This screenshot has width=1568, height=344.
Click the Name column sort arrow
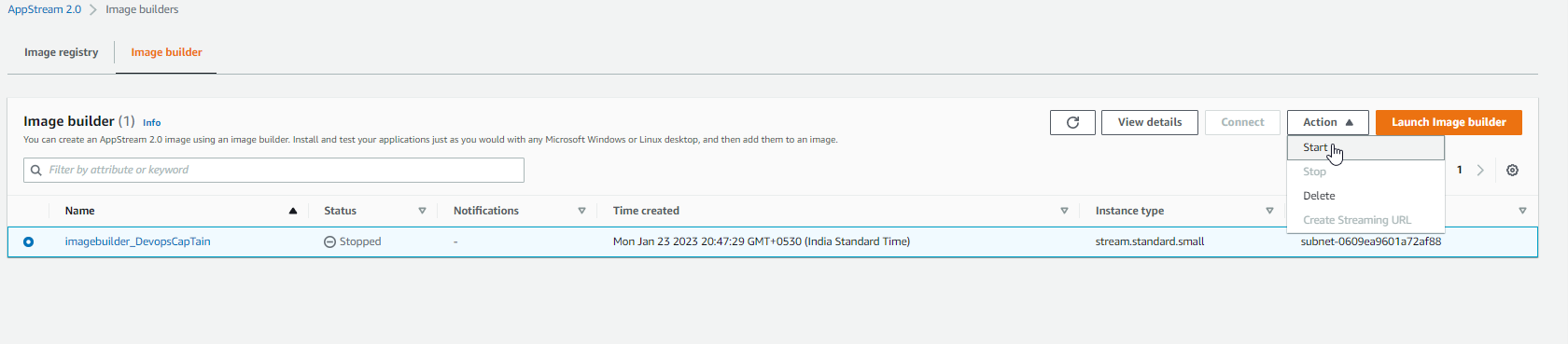point(293,211)
